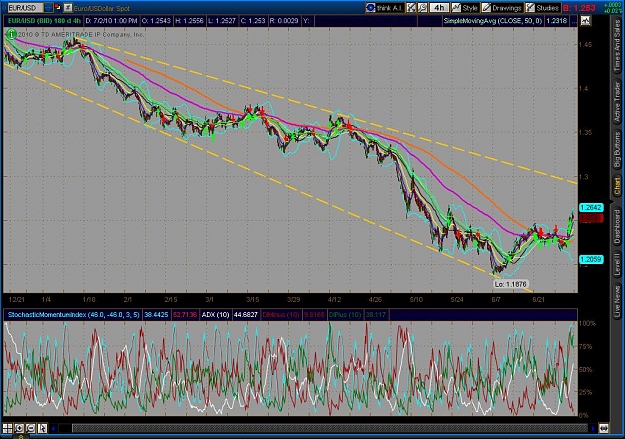Switch to the Big Buttons side tab
Image resolution: width=625 pixels, height=439 pixels.
[x=617, y=150]
